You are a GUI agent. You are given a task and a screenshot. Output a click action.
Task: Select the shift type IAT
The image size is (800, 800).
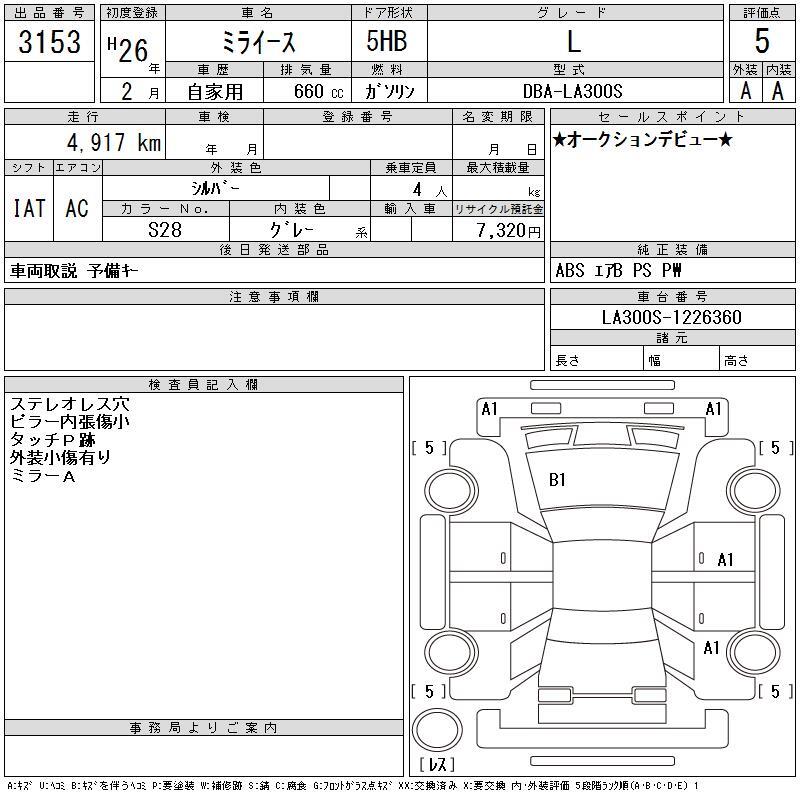[29, 208]
